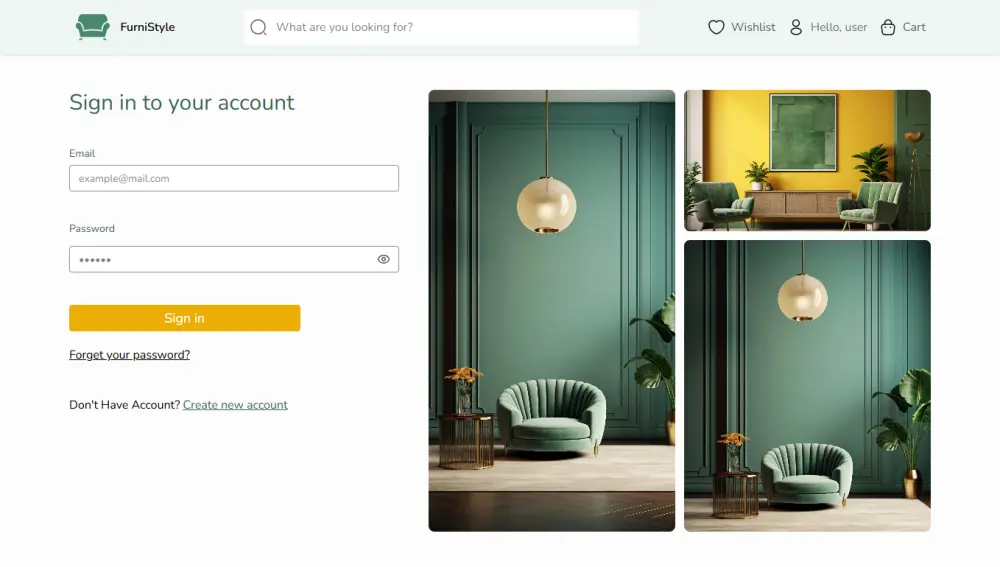Open the tall green armchair room image
The image size is (1000, 567).
[552, 311]
